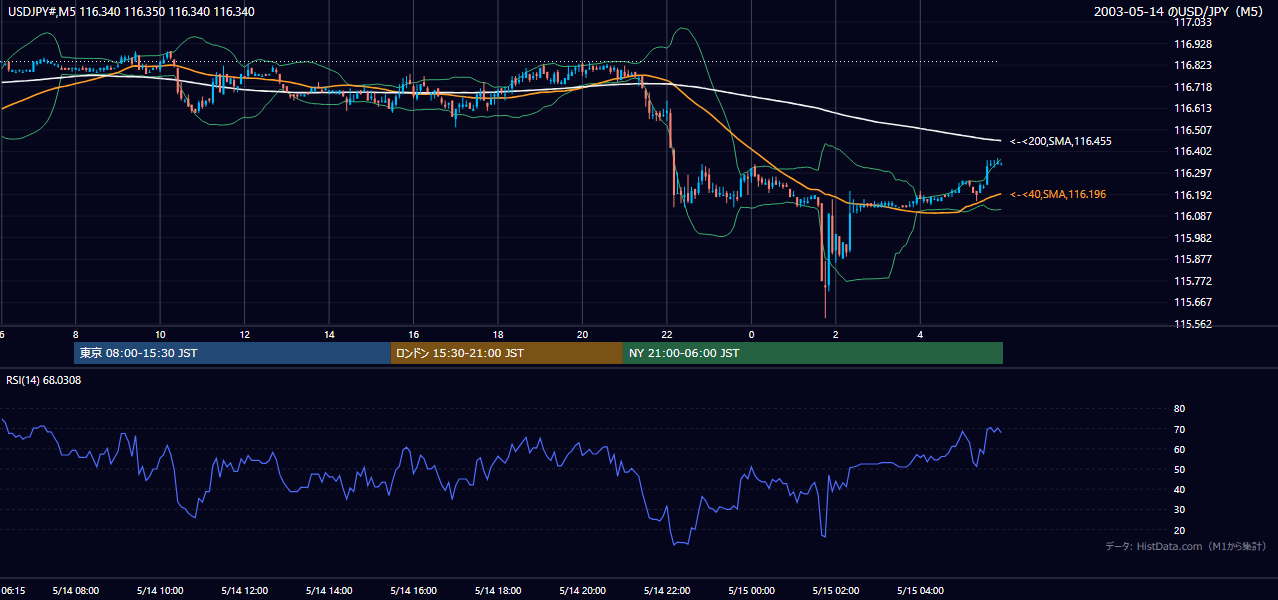Click the 5/14 12:00 time axis label

245,591
